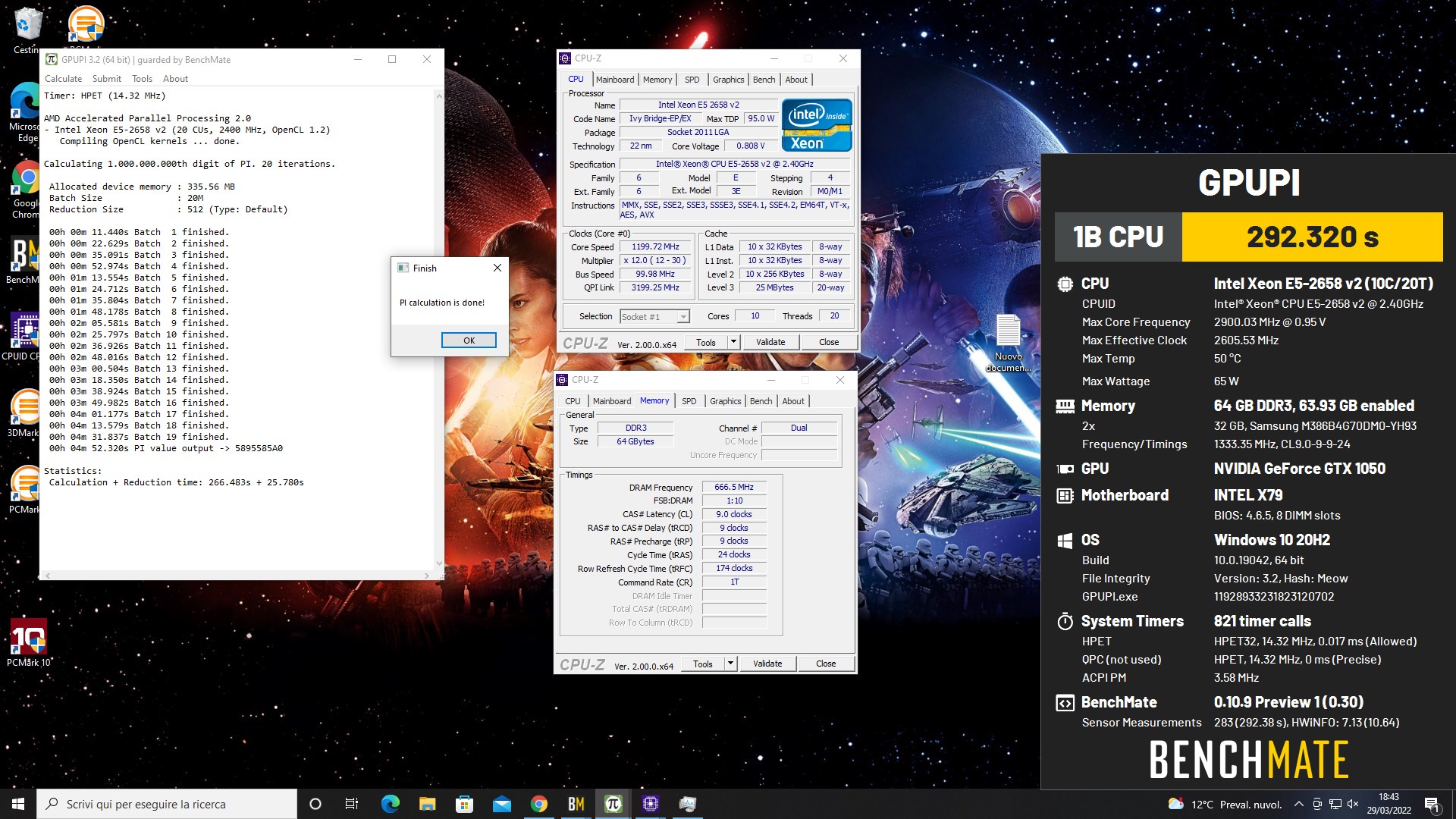The height and width of the screenshot is (819, 1456).
Task: Select Bench tab in top CPU-Z
Action: point(764,80)
